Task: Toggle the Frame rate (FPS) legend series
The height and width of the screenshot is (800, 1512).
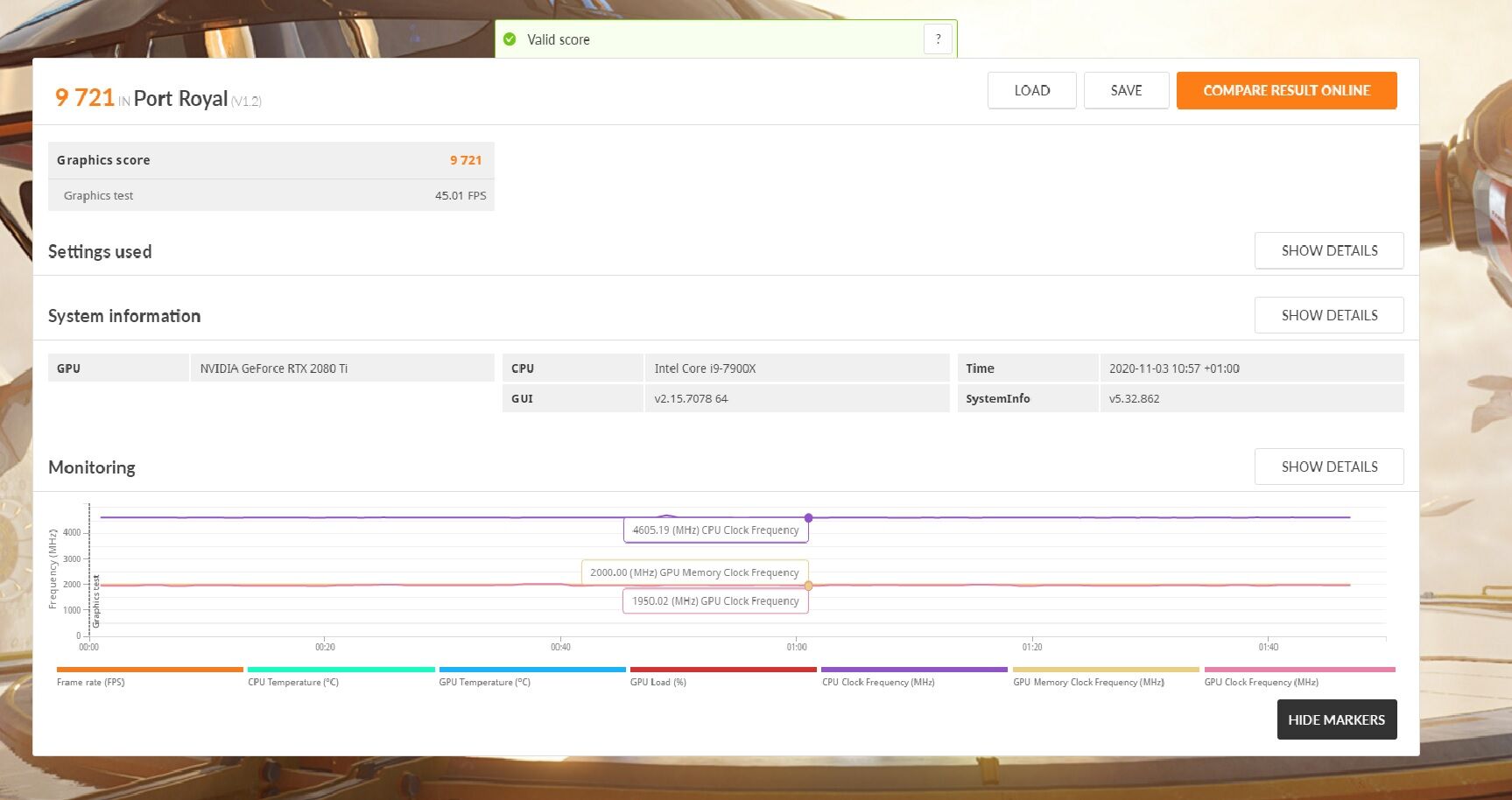Action: [x=150, y=677]
